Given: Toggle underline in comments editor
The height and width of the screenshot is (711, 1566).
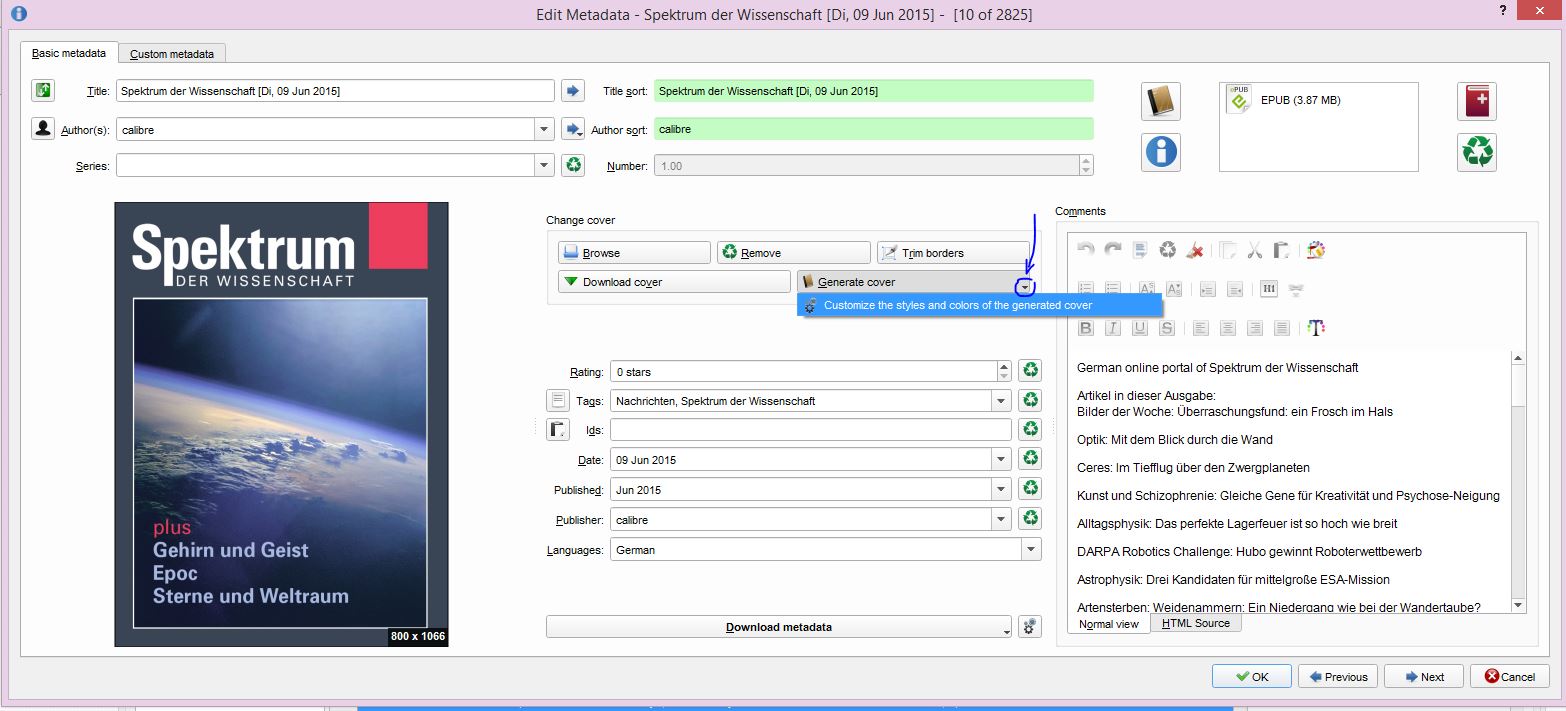Looking at the screenshot, I should [x=1140, y=328].
